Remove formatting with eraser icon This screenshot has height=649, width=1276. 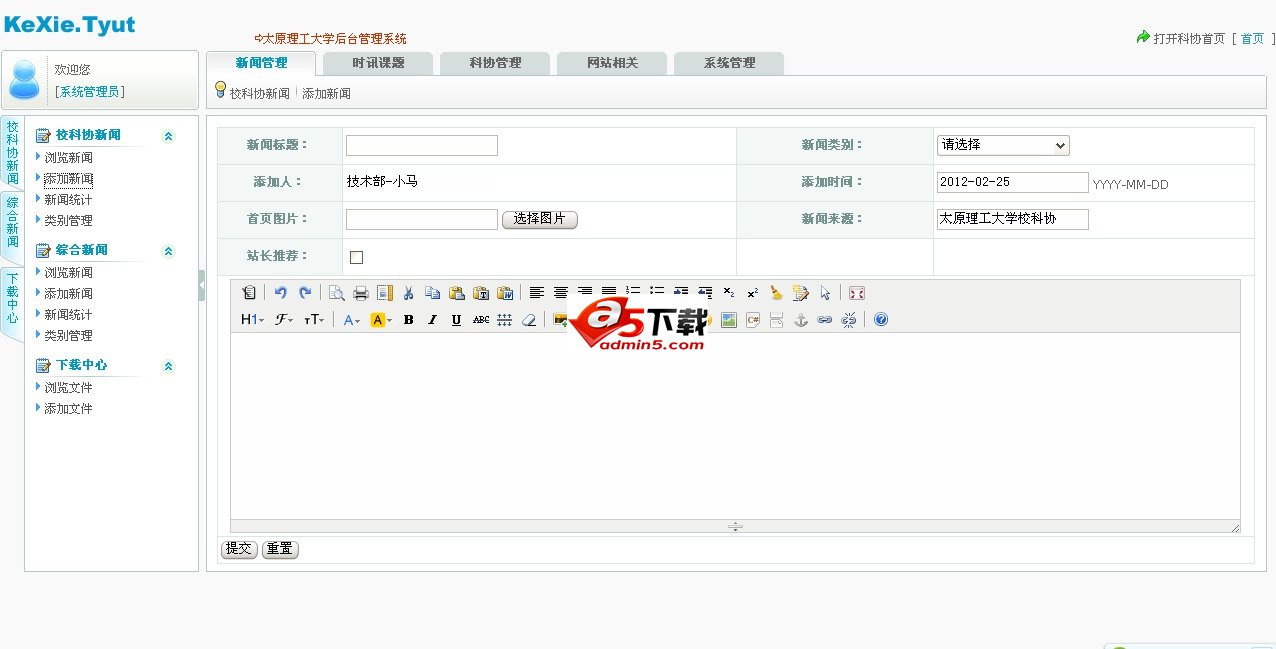point(529,320)
